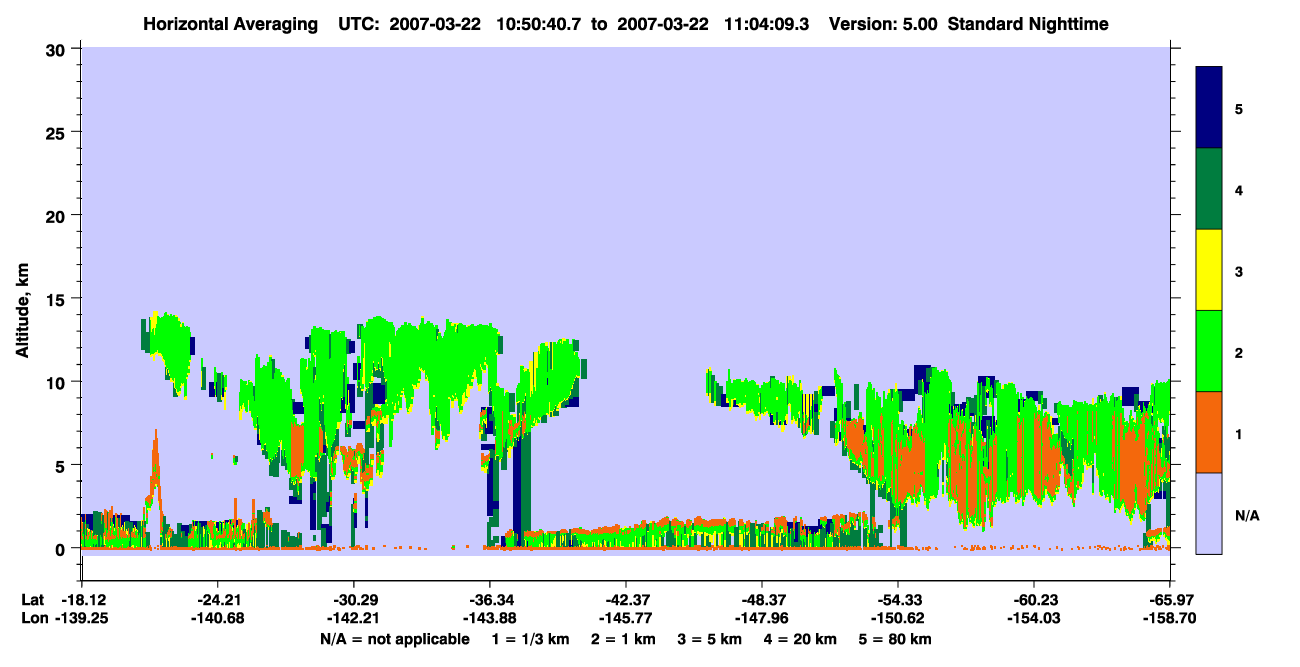The width and height of the screenshot is (1300, 667).
Task: Click latitude value -54.33
Action: [x=898, y=600]
